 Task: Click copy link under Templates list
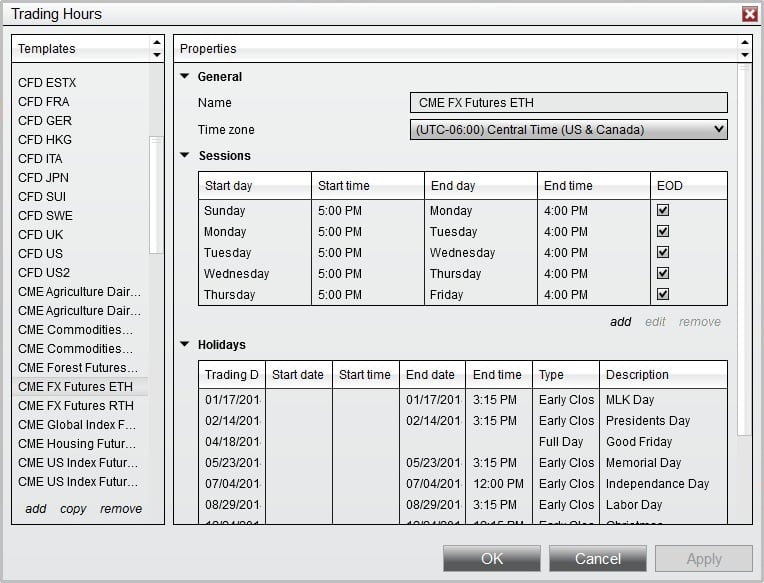[x=73, y=509]
